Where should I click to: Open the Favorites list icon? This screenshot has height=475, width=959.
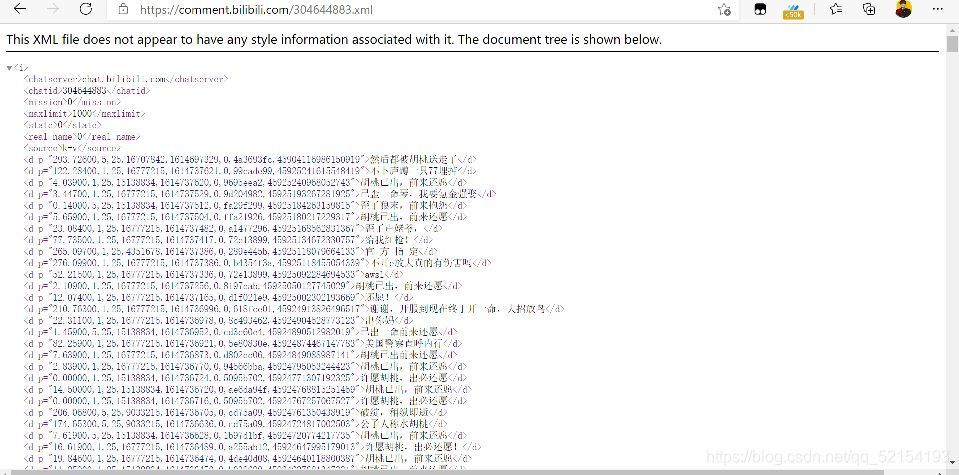[836, 9]
